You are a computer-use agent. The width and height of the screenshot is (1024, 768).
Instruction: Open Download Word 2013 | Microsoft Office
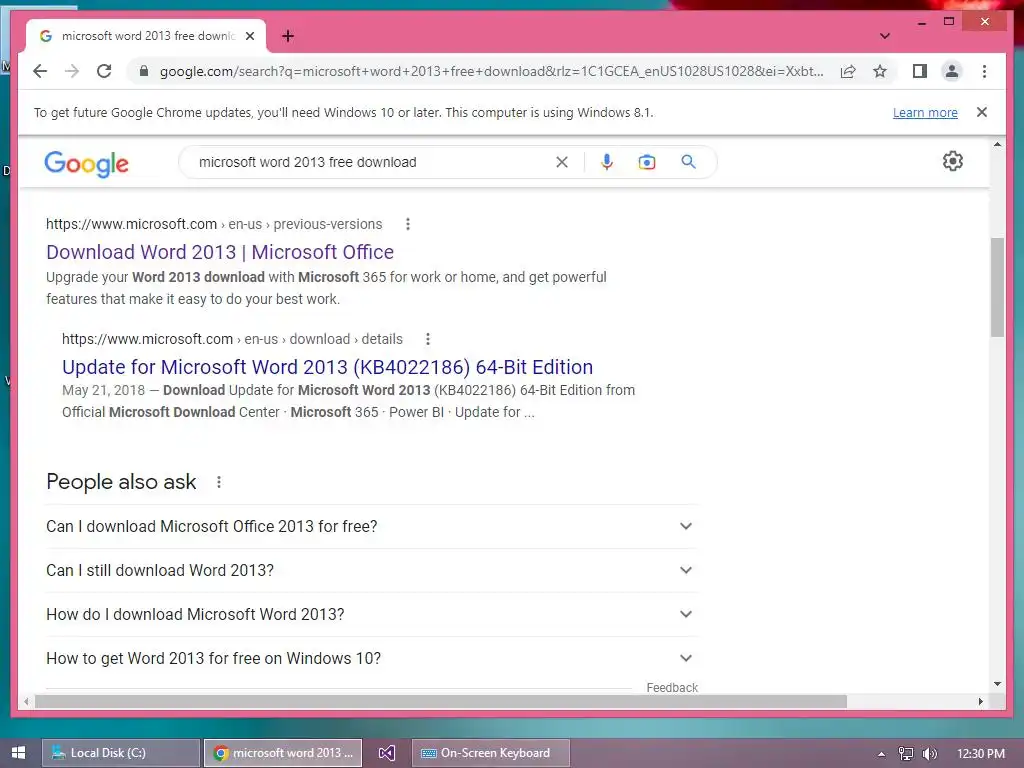[220, 252]
